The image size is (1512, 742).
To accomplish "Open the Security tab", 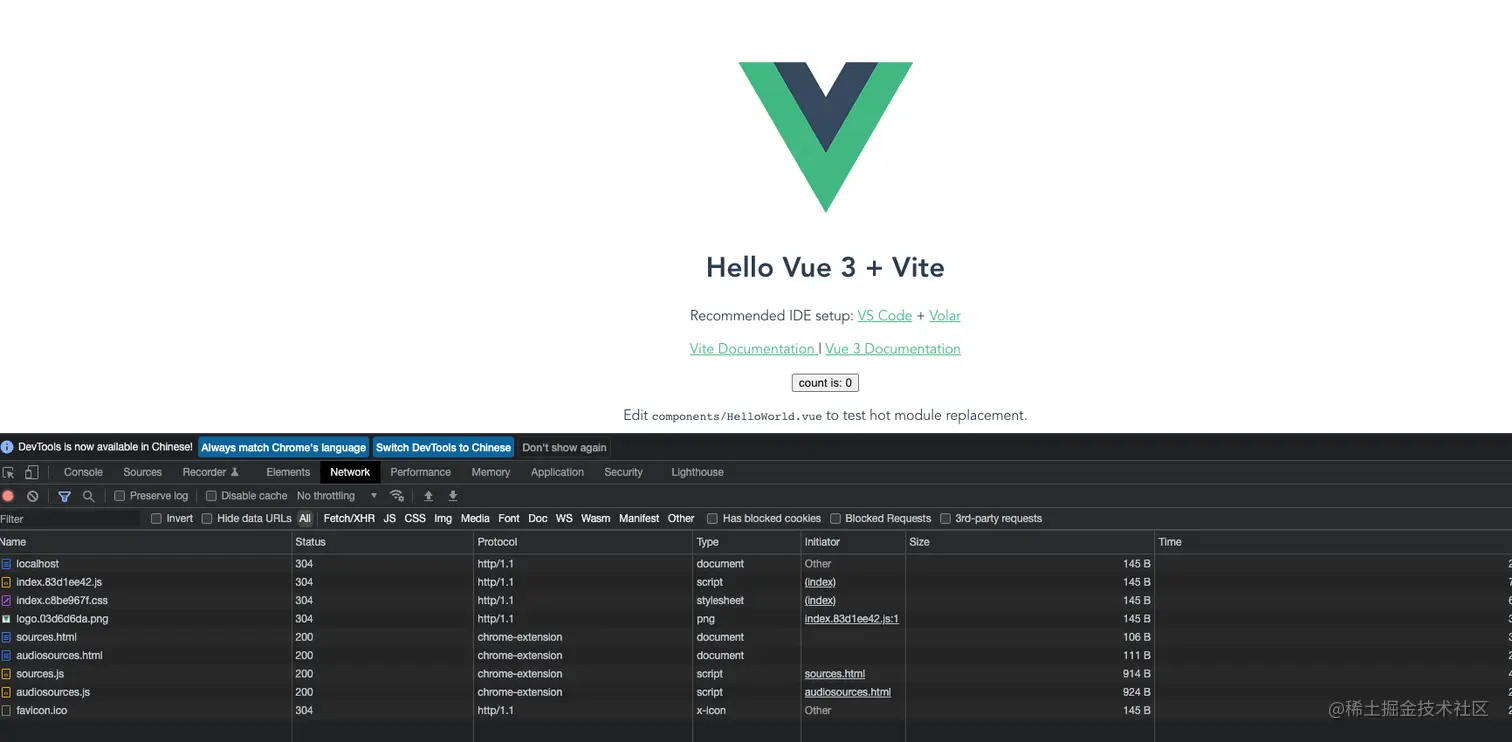I will point(623,472).
